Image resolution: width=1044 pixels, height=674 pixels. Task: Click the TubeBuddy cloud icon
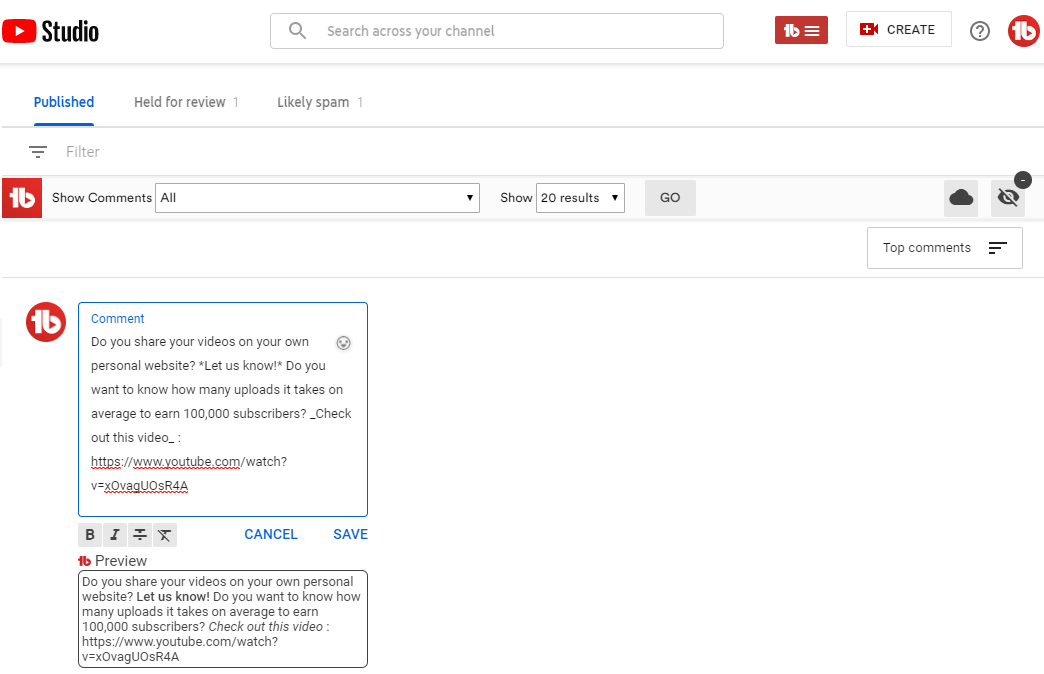[961, 198]
